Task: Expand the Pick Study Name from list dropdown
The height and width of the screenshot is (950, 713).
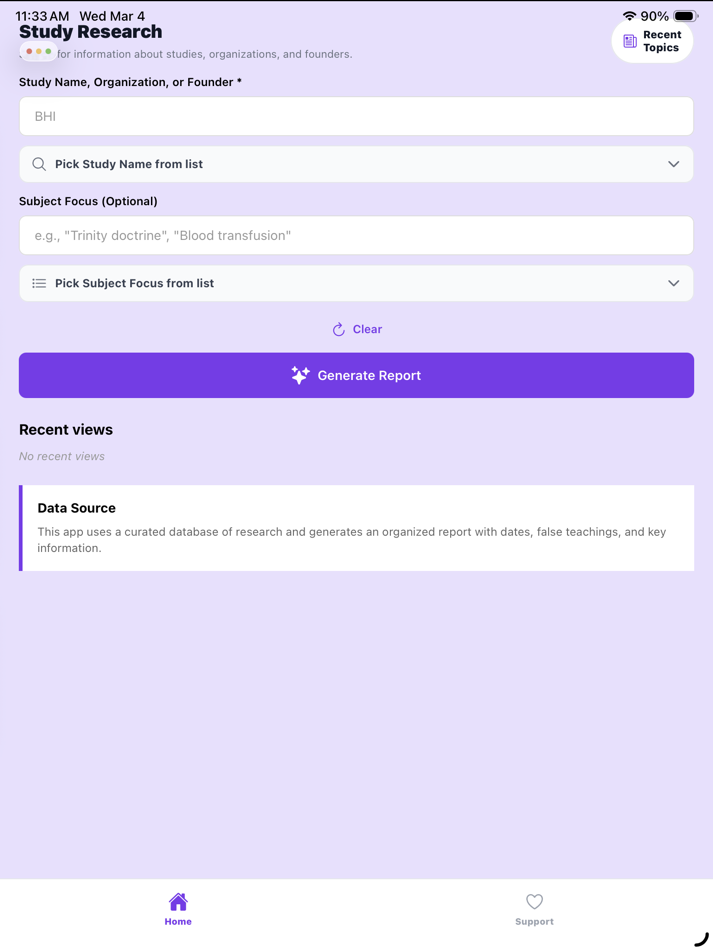Action: point(674,164)
